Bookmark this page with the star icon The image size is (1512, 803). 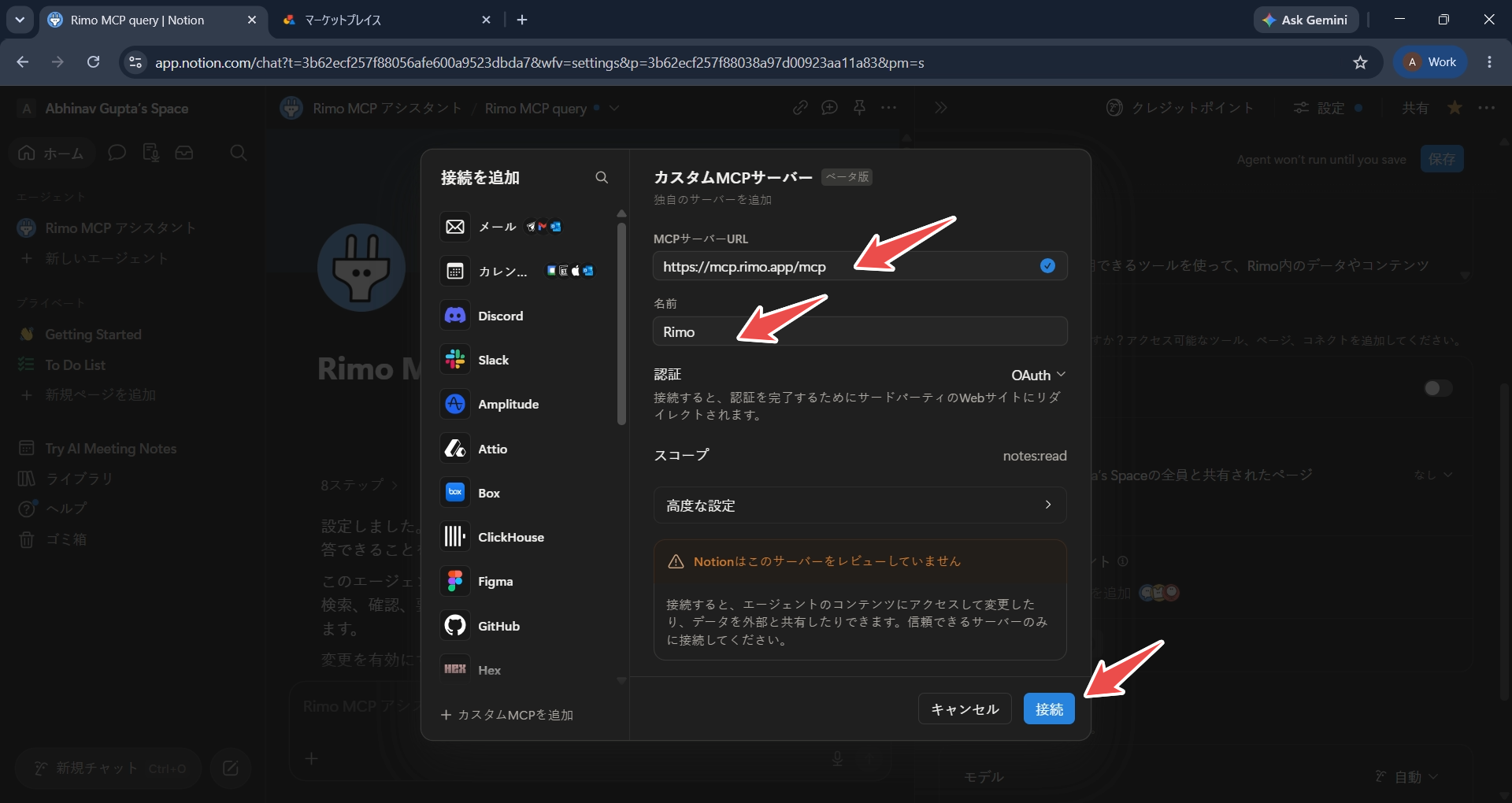[x=1360, y=62]
